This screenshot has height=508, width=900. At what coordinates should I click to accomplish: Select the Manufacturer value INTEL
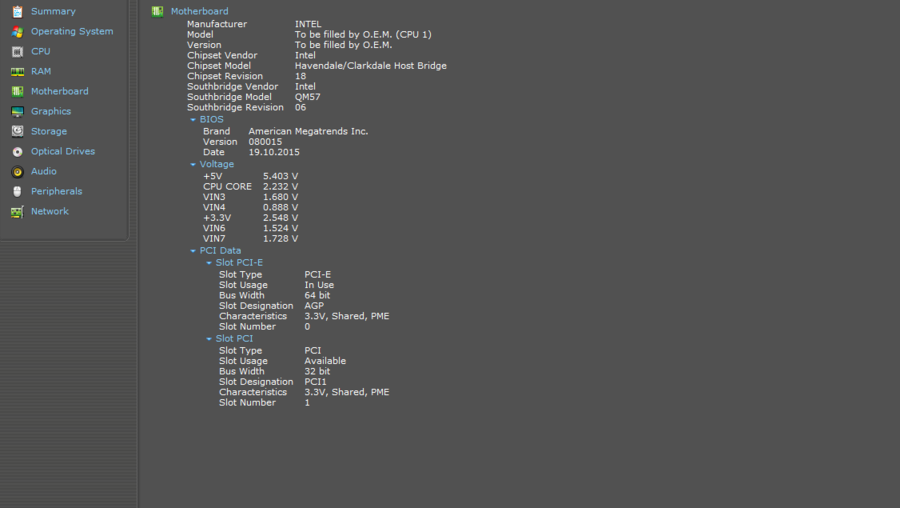308,24
